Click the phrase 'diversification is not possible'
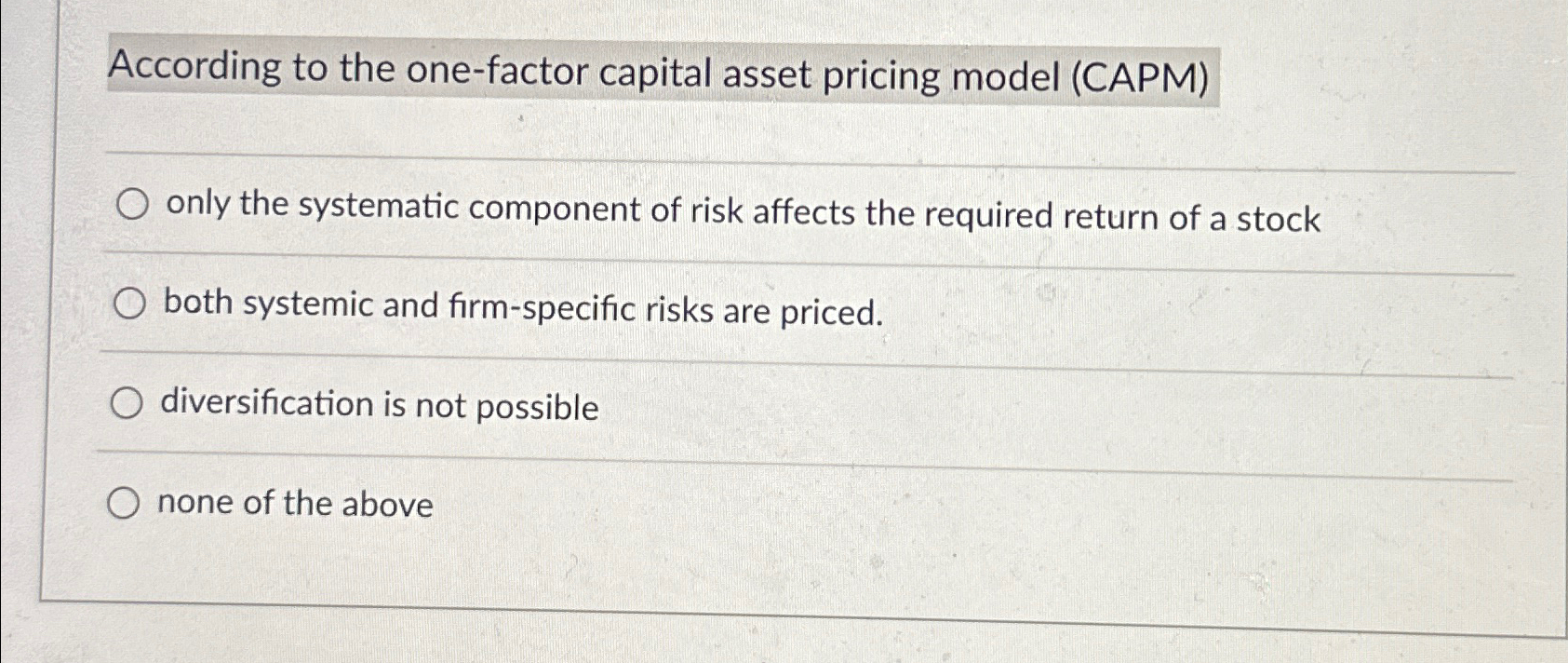The height and width of the screenshot is (663, 1568). tap(378, 407)
